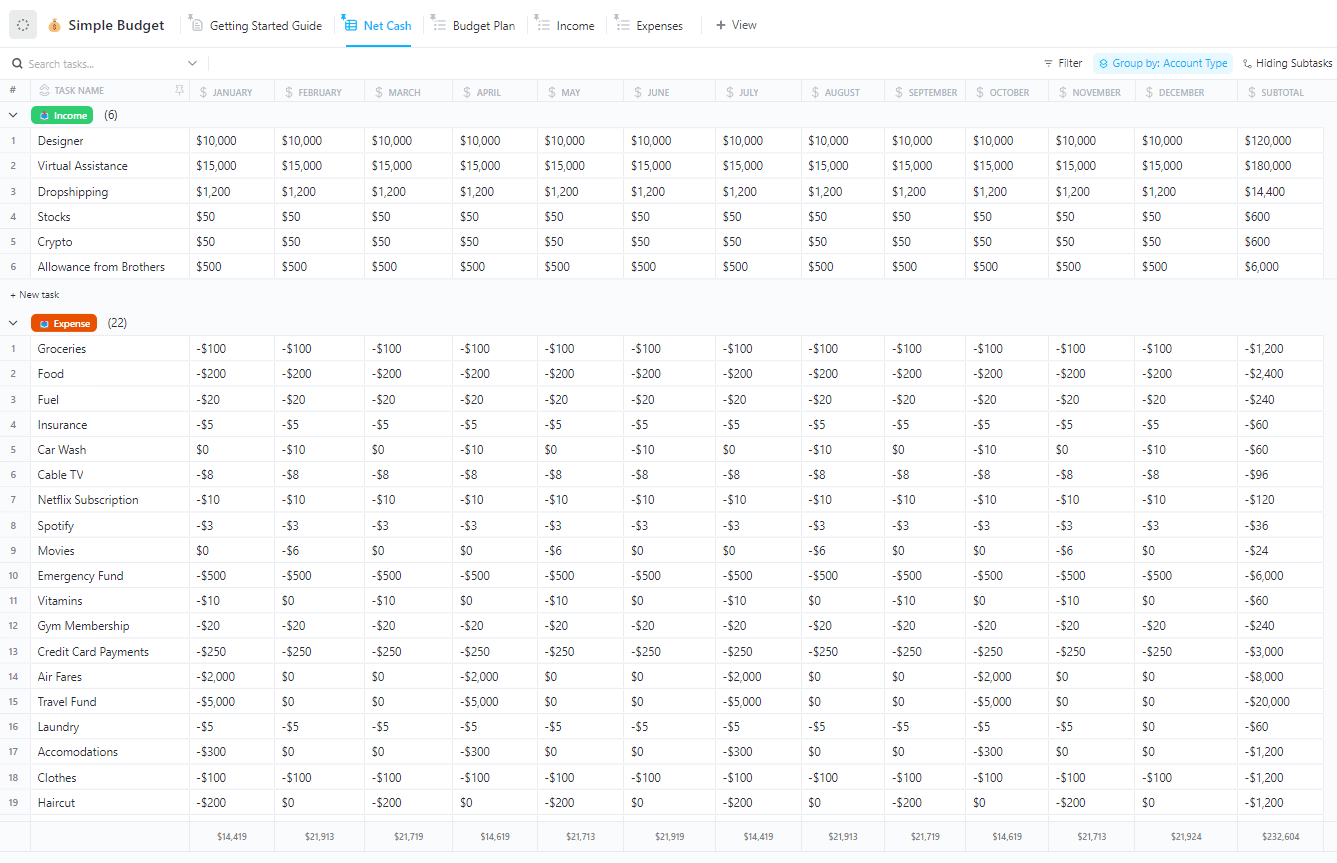Click the Income group badge

(x=62, y=115)
